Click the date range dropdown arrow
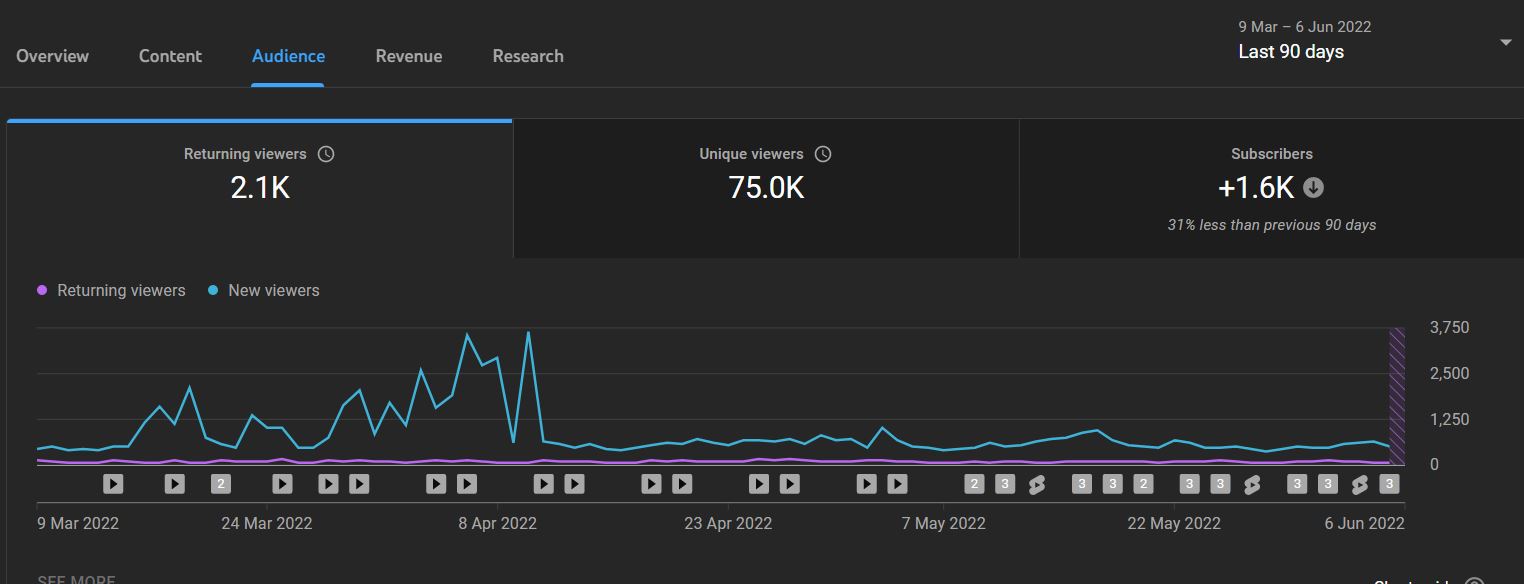Viewport: 1524px width, 584px height. (x=1506, y=42)
